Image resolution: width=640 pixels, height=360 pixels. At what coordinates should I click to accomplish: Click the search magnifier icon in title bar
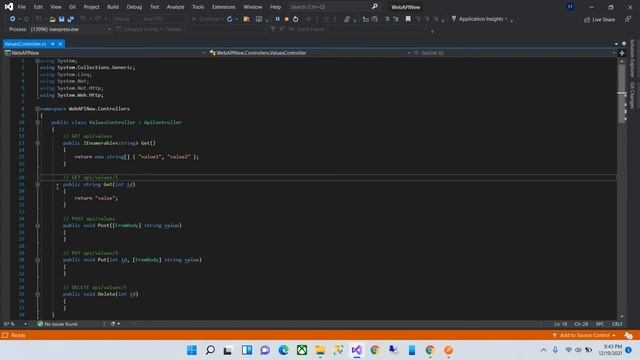pyautogui.click(x=375, y=7)
